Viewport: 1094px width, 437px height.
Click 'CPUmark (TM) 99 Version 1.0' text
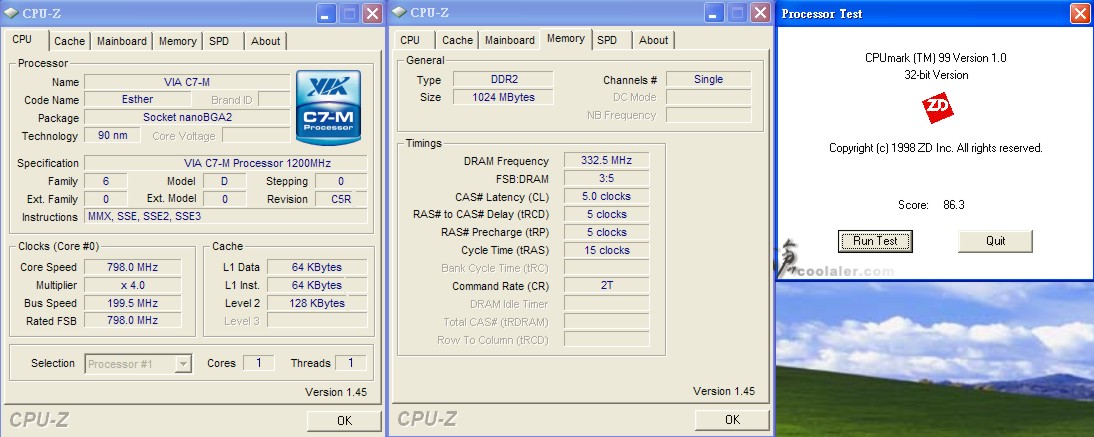tap(936, 59)
